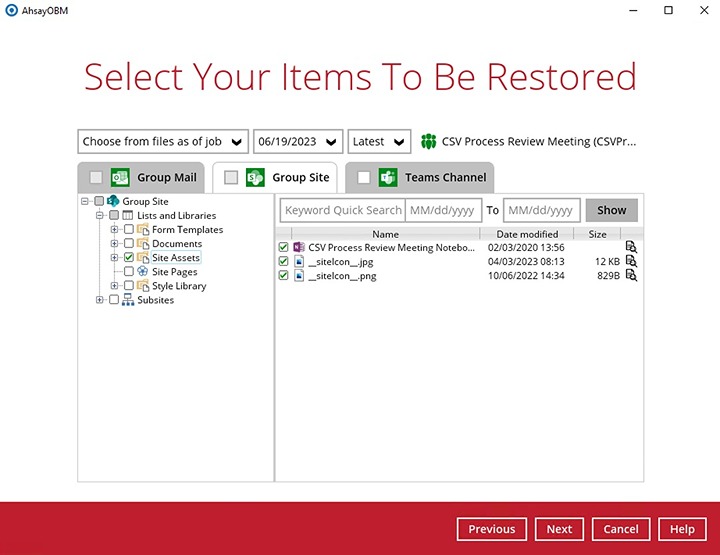This screenshot has height=555, width=720.
Task: Click preview icon for CSV Process Review Notebook
Action: click(x=631, y=247)
